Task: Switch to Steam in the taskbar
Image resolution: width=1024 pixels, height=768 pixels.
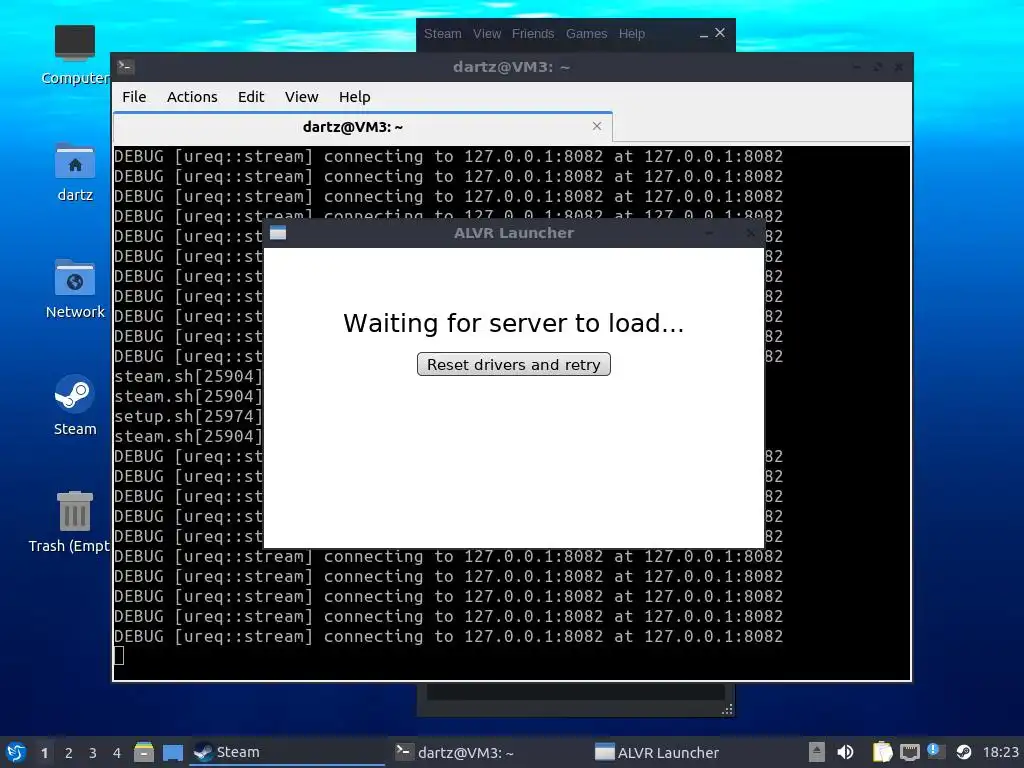Action: (x=287, y=752)
